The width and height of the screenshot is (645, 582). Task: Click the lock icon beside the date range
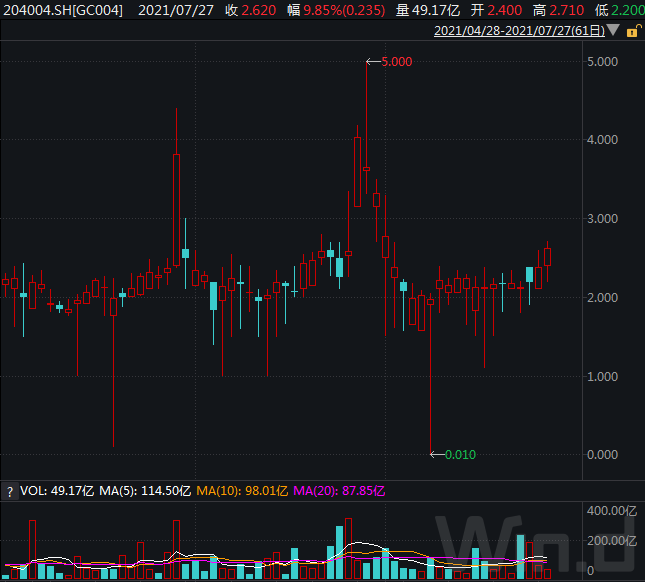pos(633,31)
